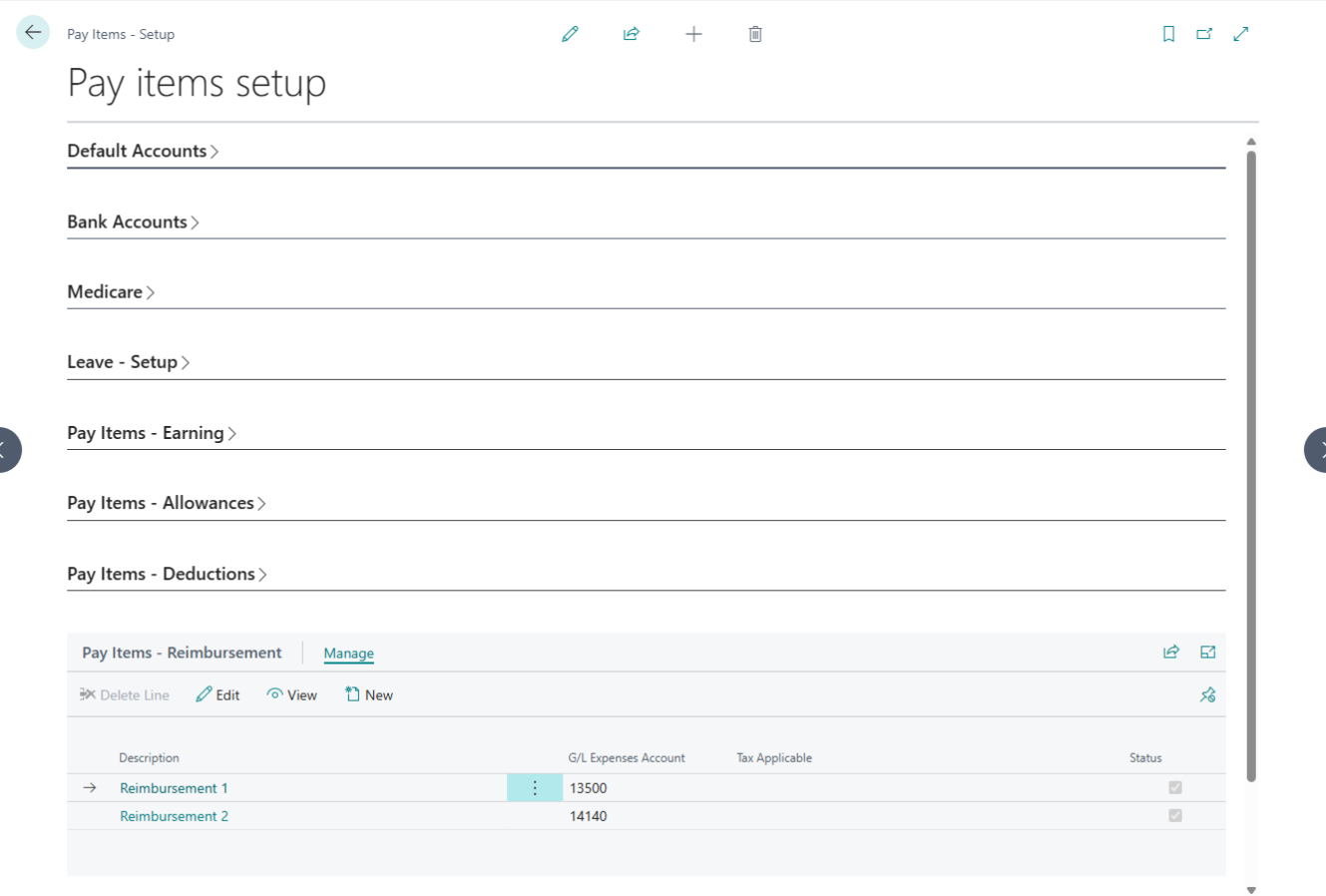Open page in a new window icon
This screenshot has height=896, width=1326.
pos(1204,33)
